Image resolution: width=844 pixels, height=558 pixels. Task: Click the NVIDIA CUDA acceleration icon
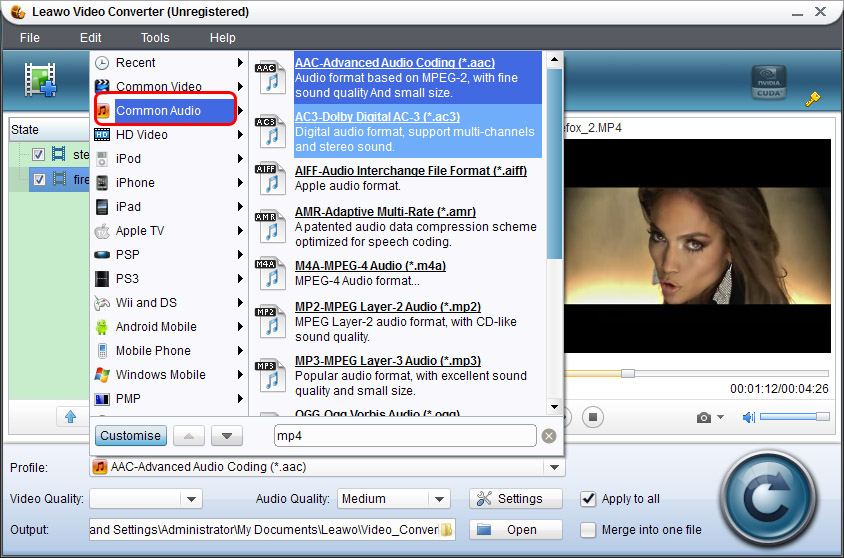pyautogui.click(x=769, y=82)
